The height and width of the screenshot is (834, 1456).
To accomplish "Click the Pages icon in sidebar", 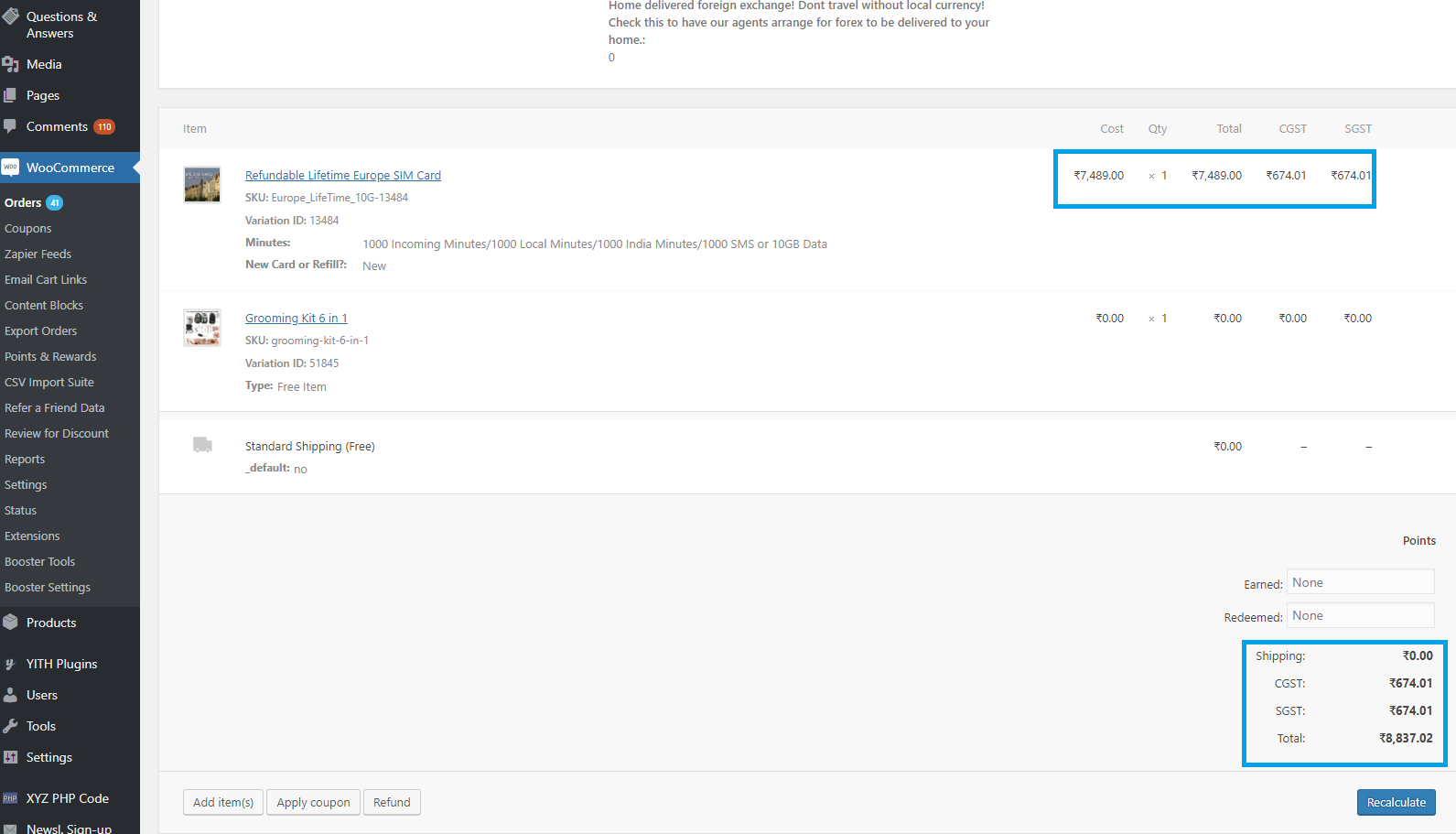I will point(11,95).
